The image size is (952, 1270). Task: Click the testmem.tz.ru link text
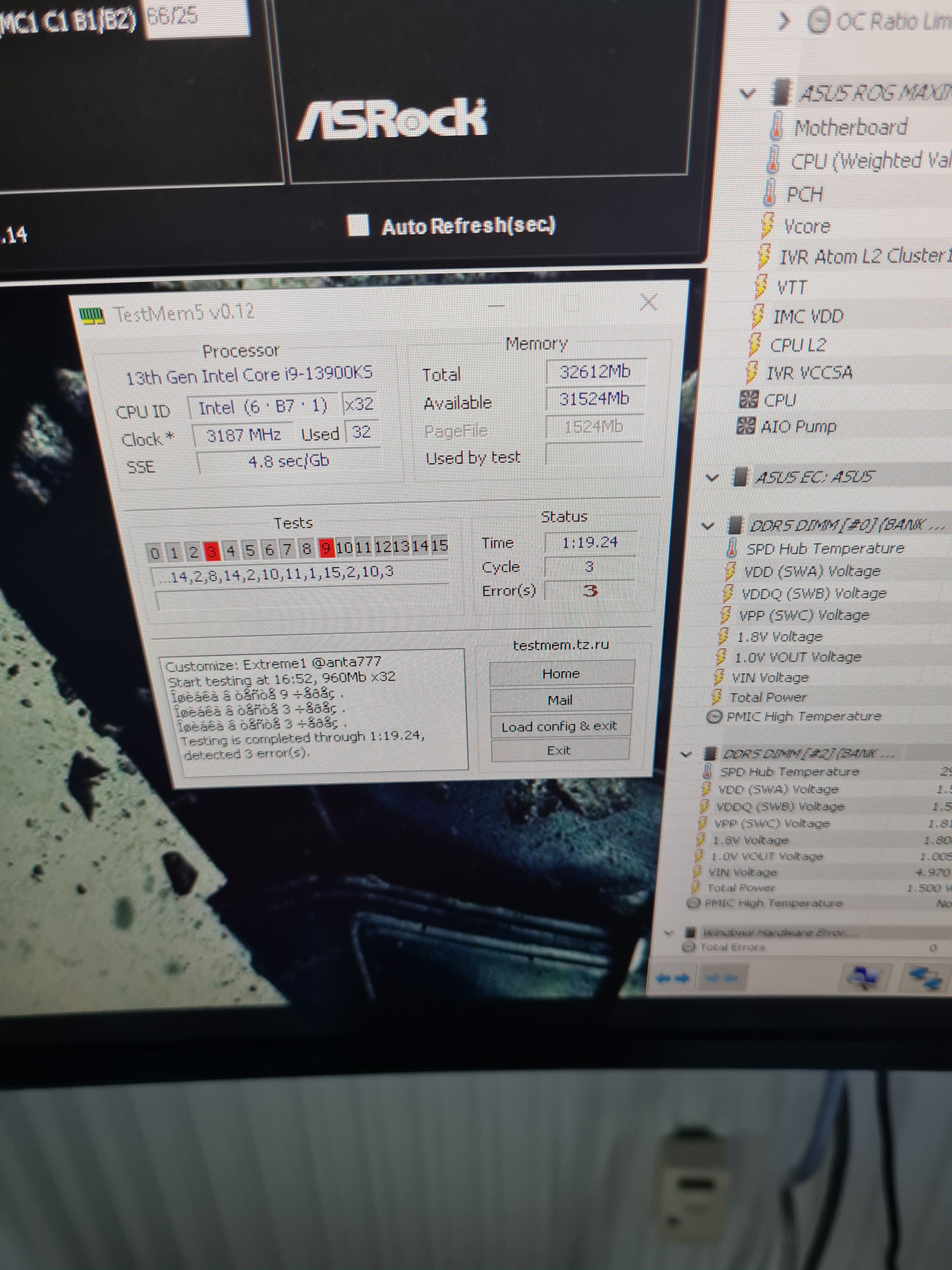coord(561,645)
